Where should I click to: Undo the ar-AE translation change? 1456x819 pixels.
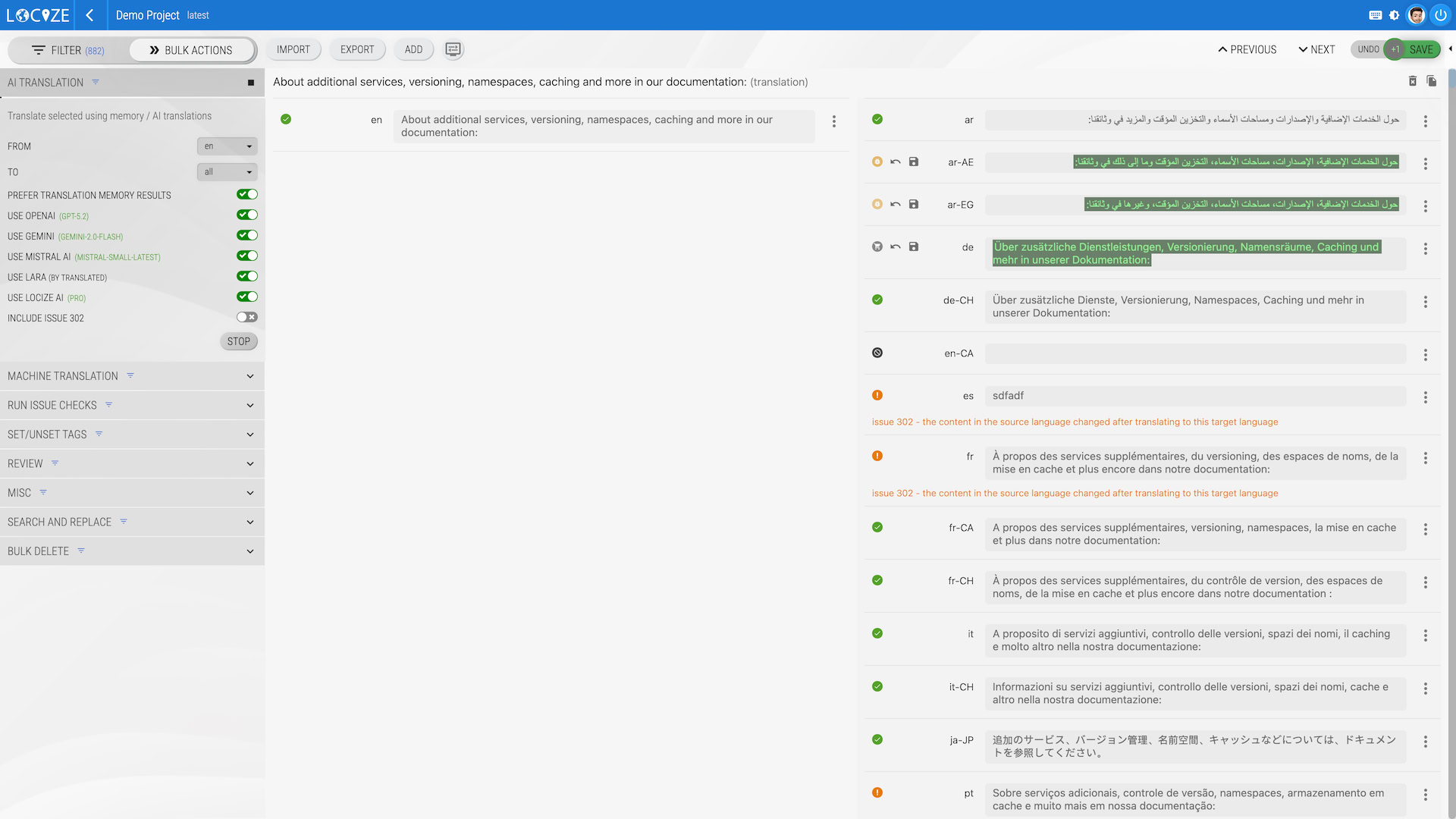point(896,162)
